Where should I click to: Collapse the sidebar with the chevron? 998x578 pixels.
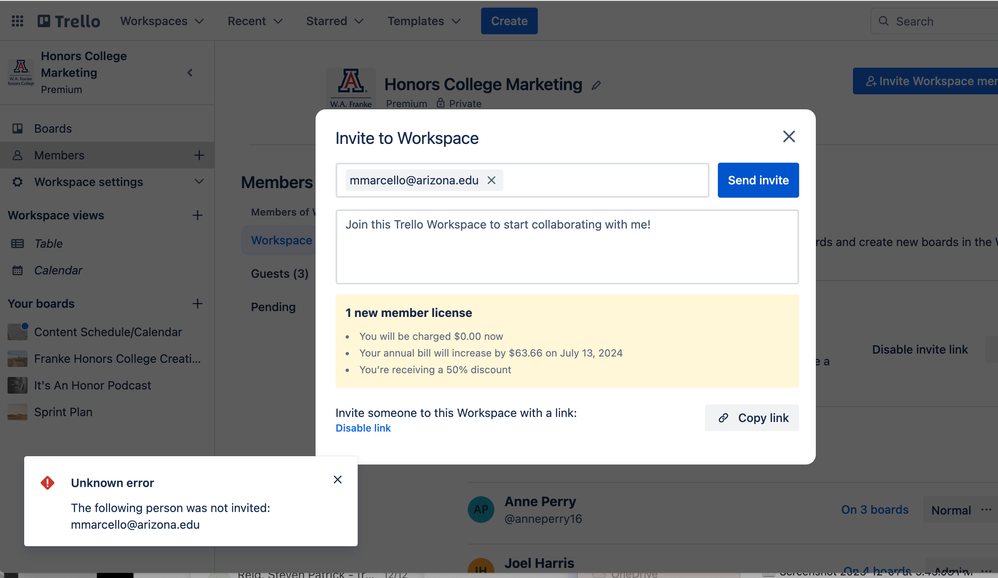(x=190, y=73)
